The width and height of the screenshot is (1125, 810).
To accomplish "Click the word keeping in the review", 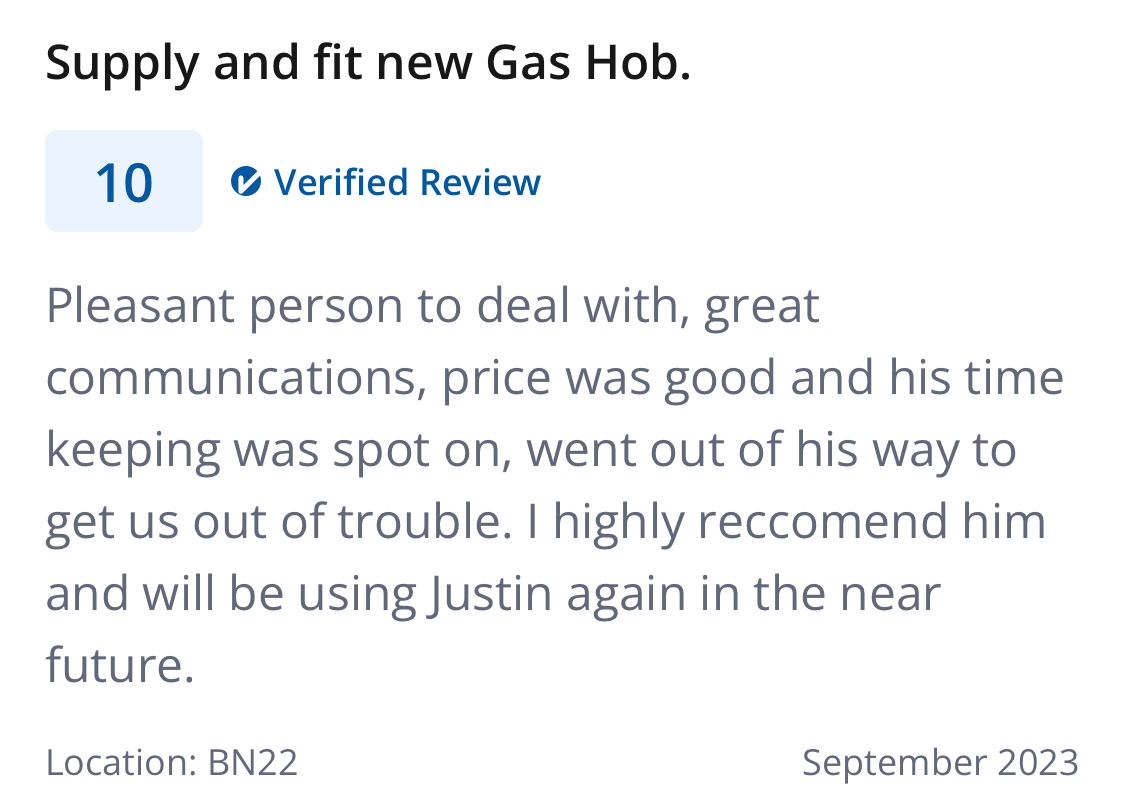I will (133, 452).
